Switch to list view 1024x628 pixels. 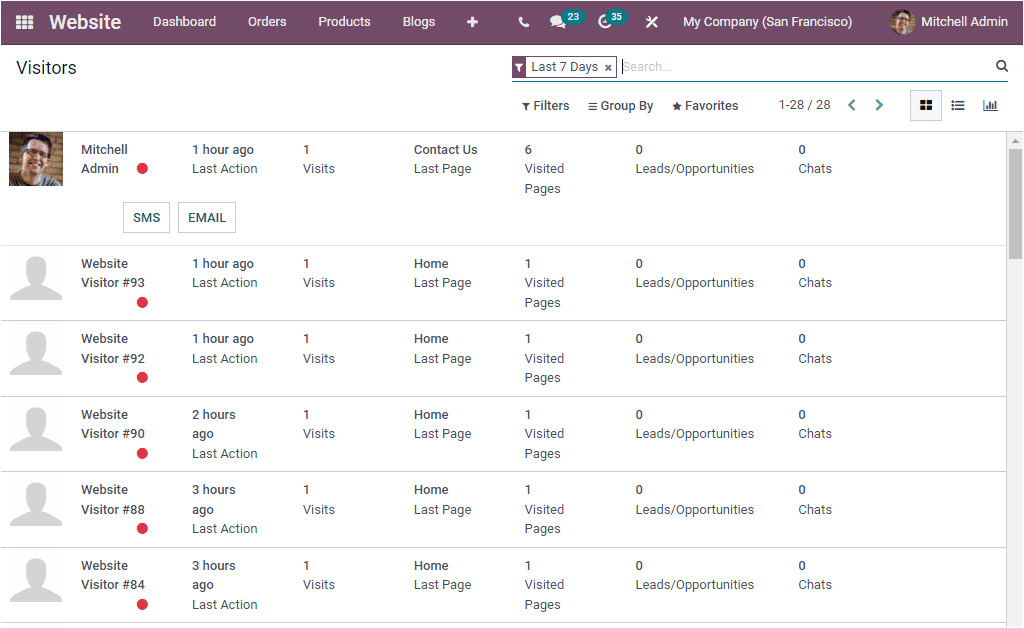click(957, 105)
